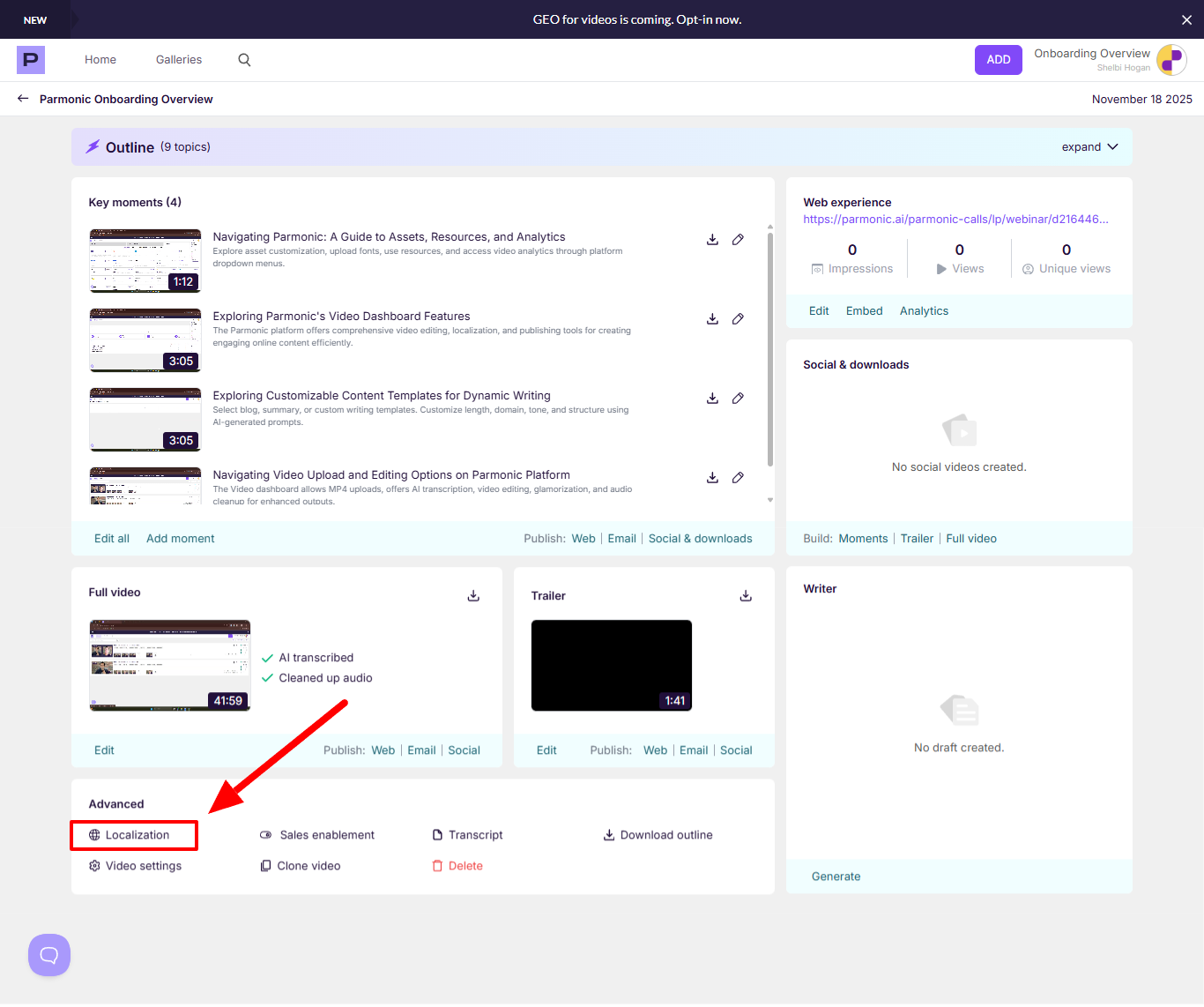
Task: Open the Onboarding Overview account menu
Action: pyautogui.click(x=1092, y=60)
